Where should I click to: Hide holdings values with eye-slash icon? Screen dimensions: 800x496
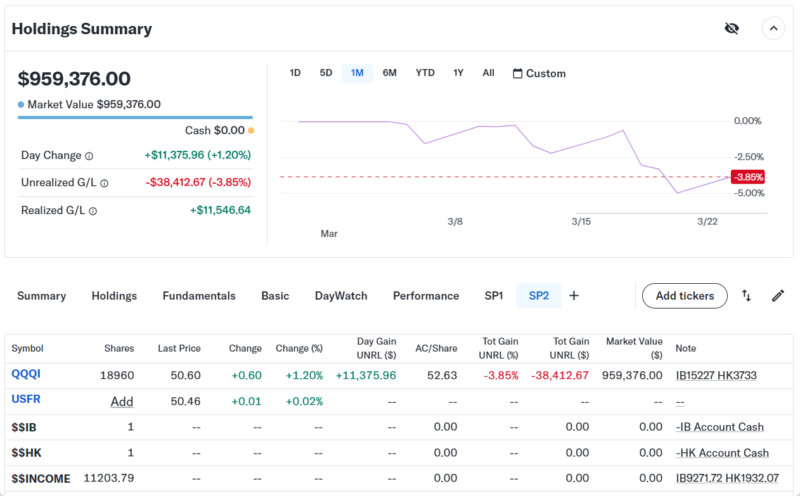(731, 28)
